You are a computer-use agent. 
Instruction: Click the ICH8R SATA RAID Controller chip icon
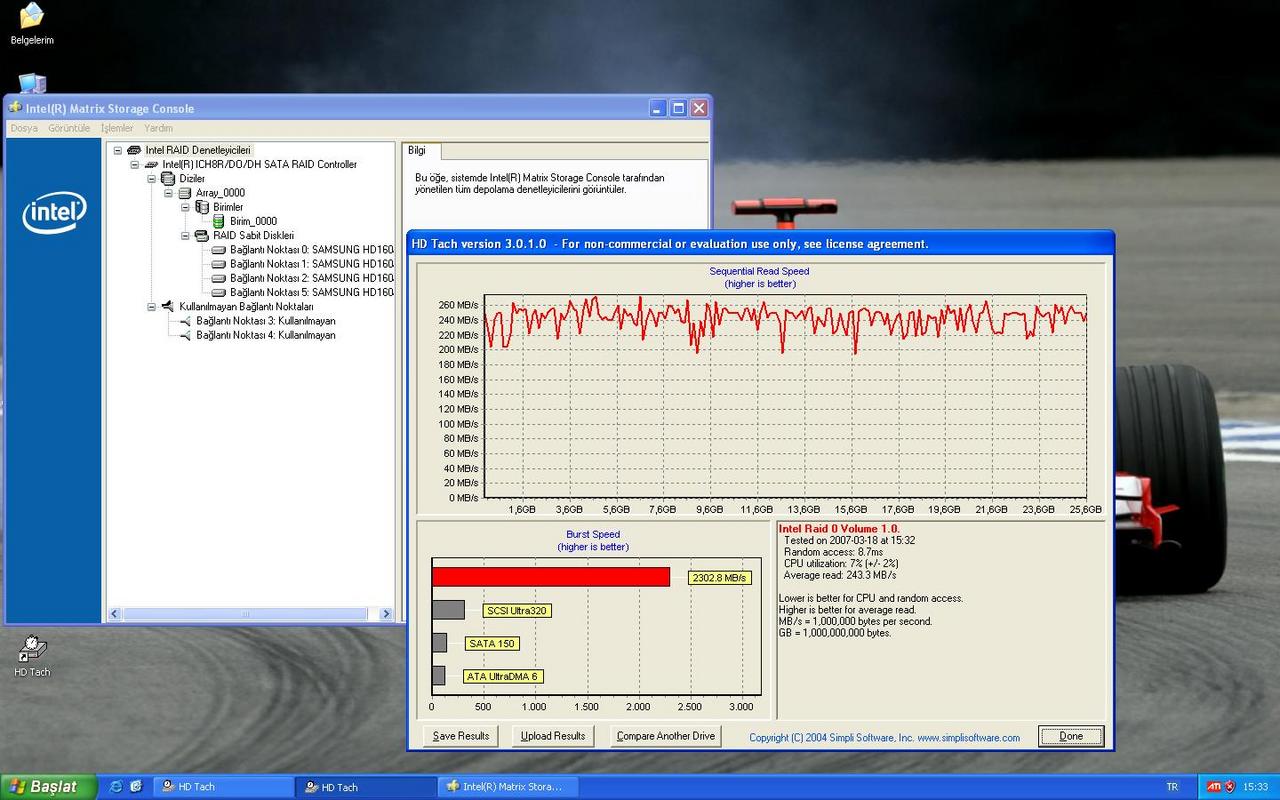pyautogui.click(x=151, y=164)
